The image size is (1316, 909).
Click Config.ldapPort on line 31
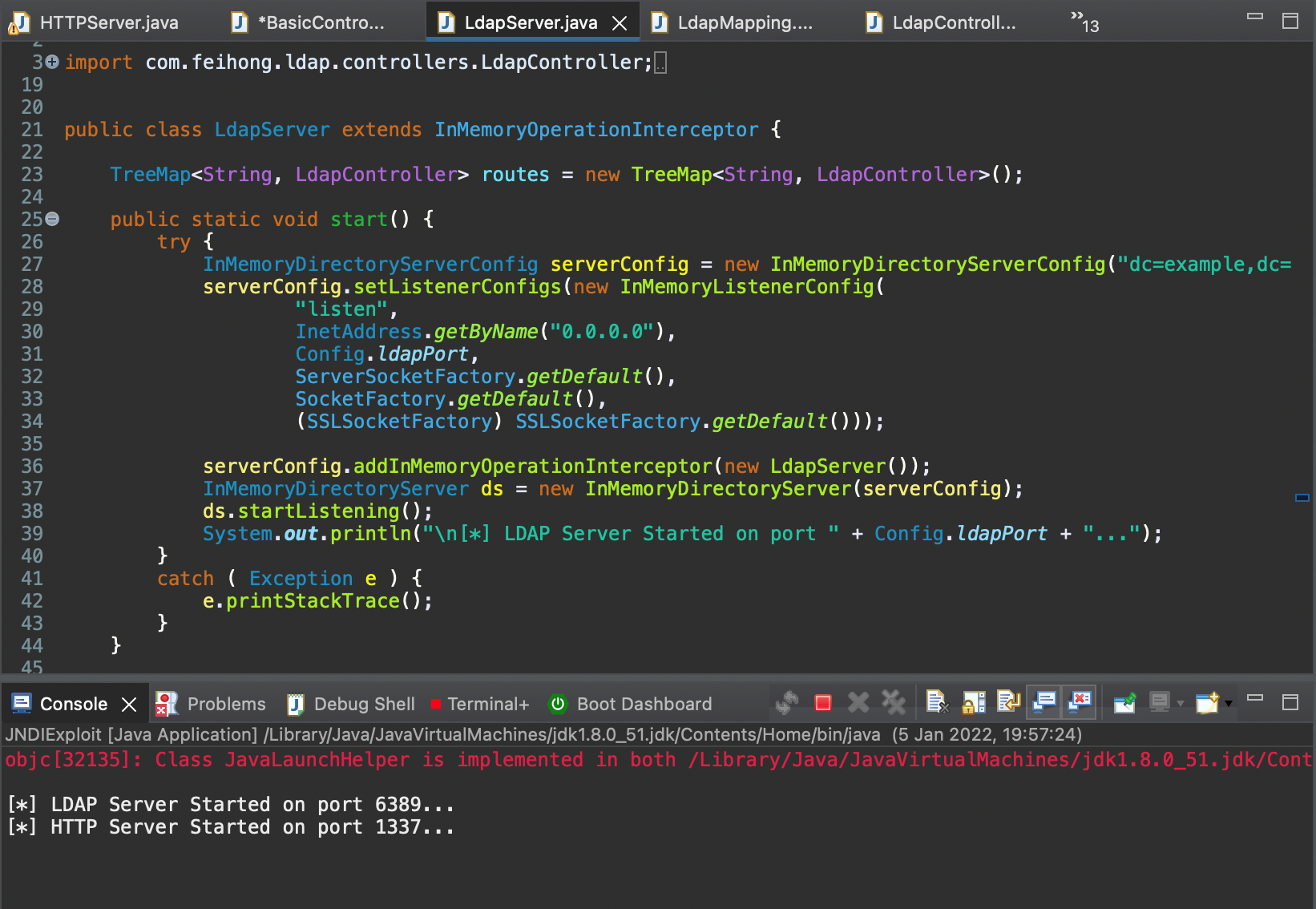381,354
